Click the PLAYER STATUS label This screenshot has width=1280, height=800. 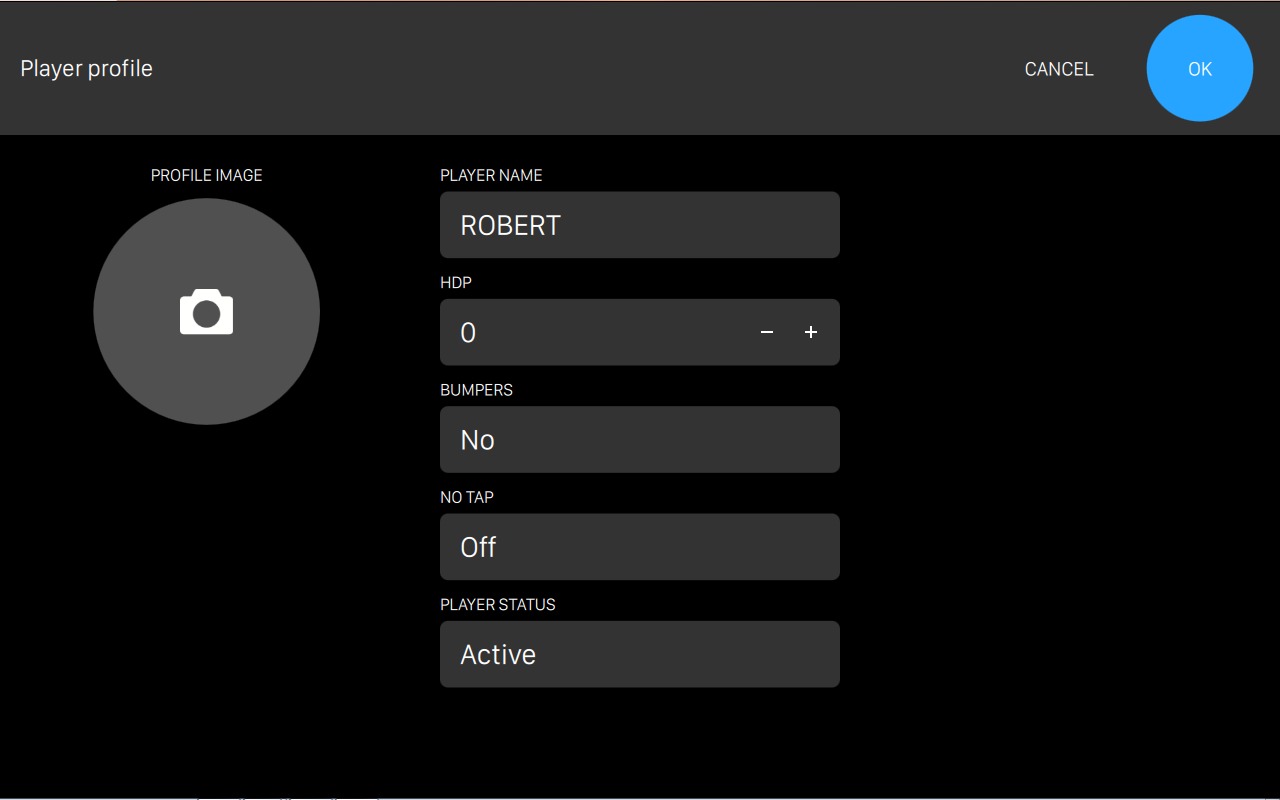point(497,605)
